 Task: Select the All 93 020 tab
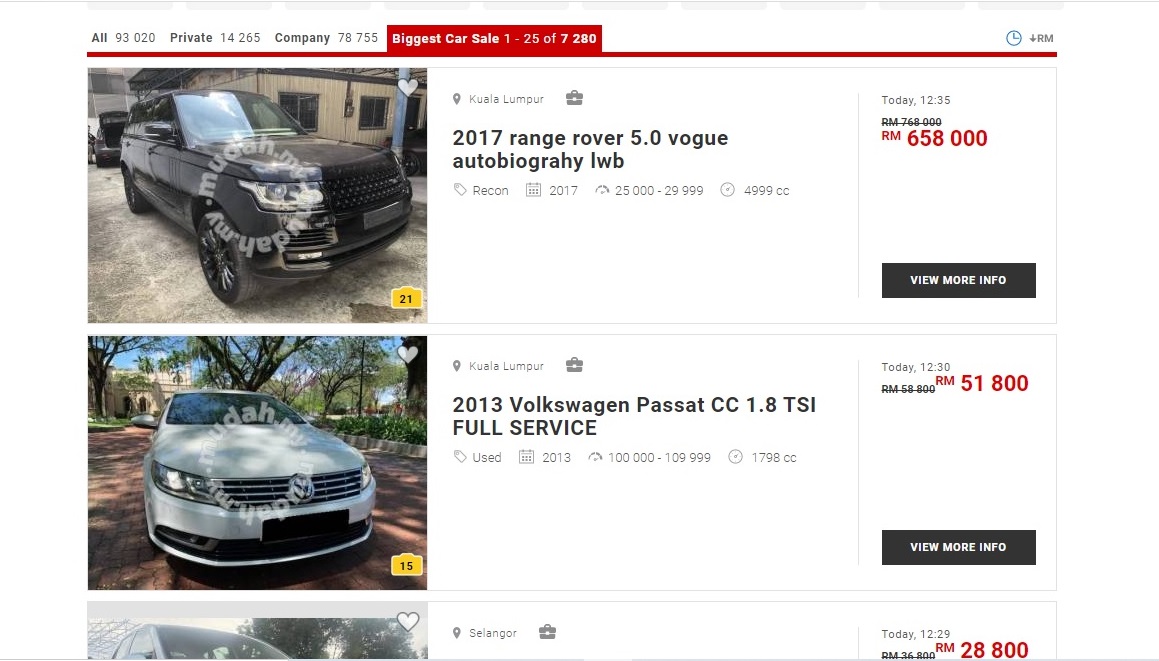click(123, 38)
